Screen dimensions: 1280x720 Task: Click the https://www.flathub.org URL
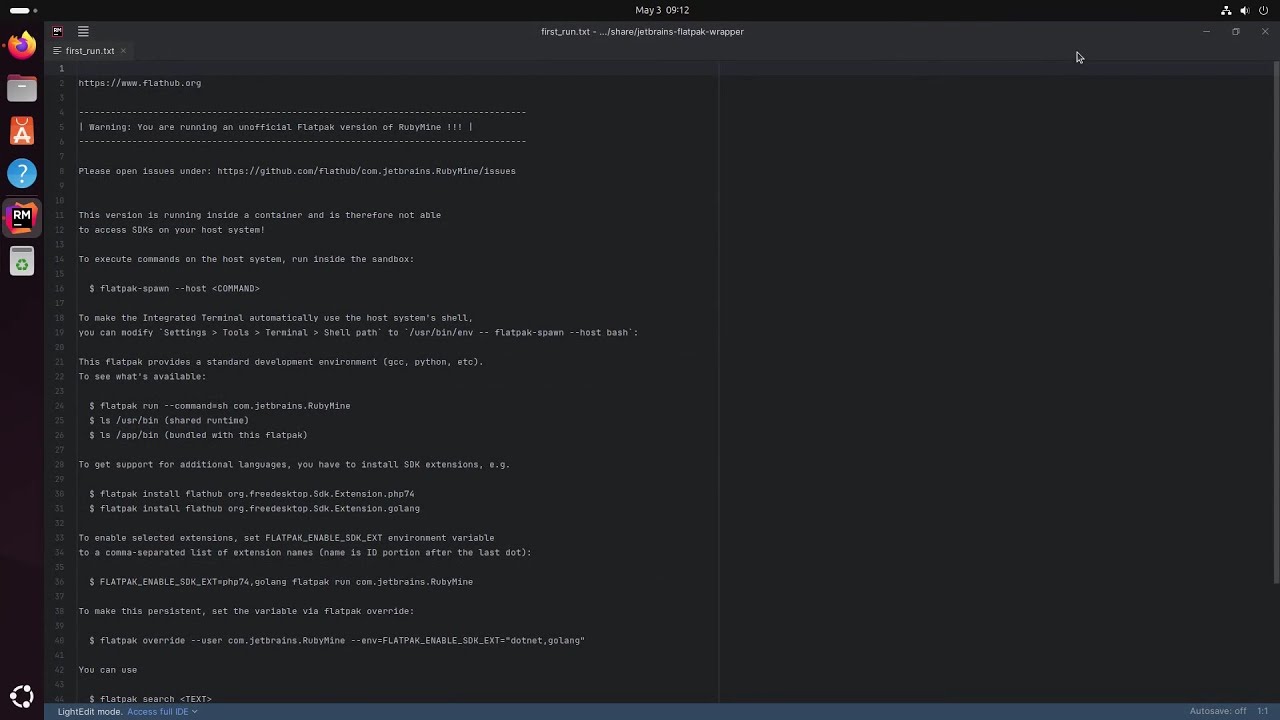tap(140, 83)
